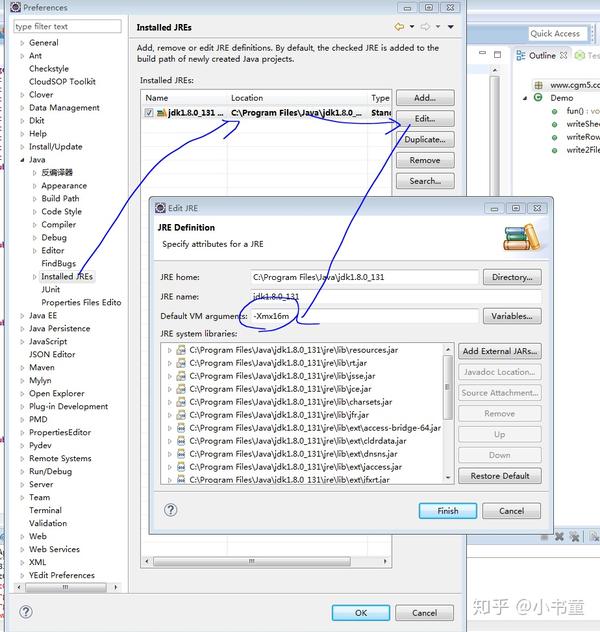This screenshot has height=632, width=600.
Task: Click the Duplicate... button
Action: pyautogui.click(x=425, y=139)
